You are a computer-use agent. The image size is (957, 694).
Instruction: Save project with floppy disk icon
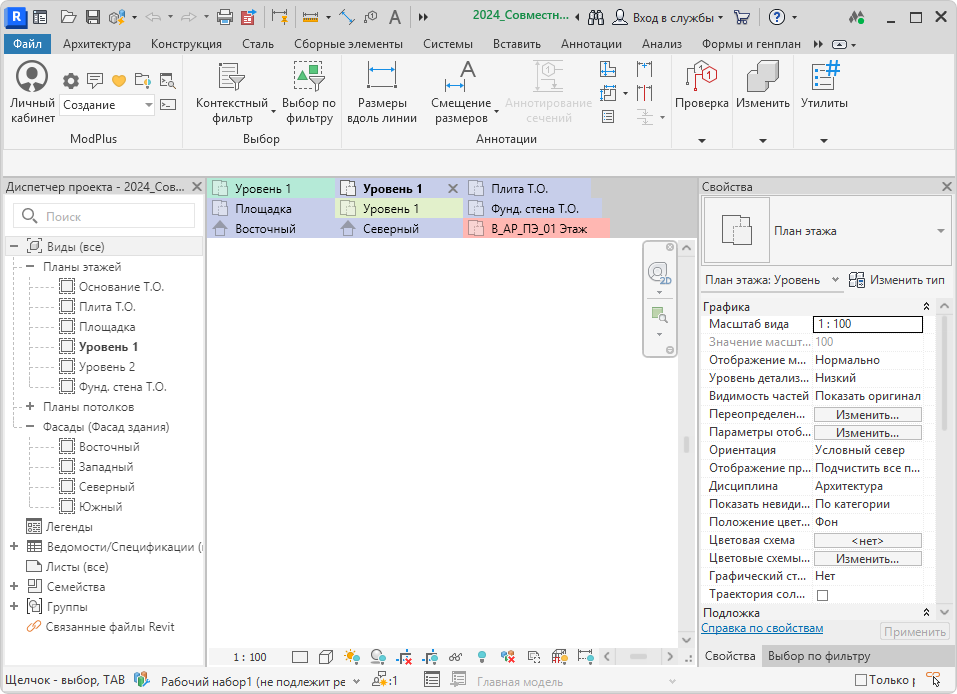pos(93,17)
